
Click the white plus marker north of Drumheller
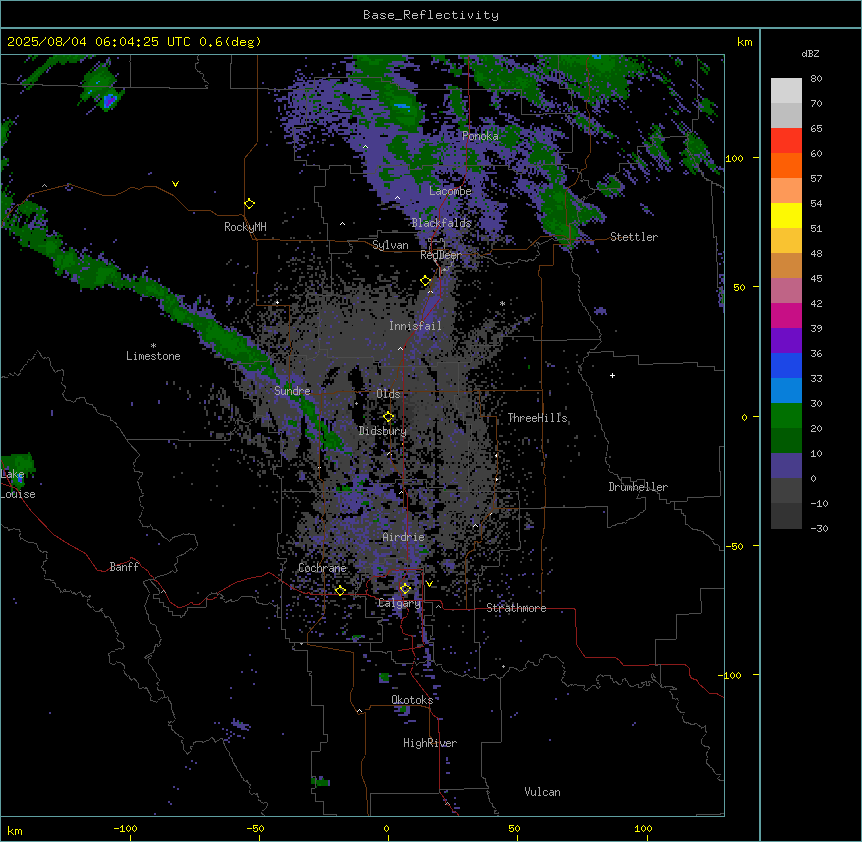pos(612,375)
